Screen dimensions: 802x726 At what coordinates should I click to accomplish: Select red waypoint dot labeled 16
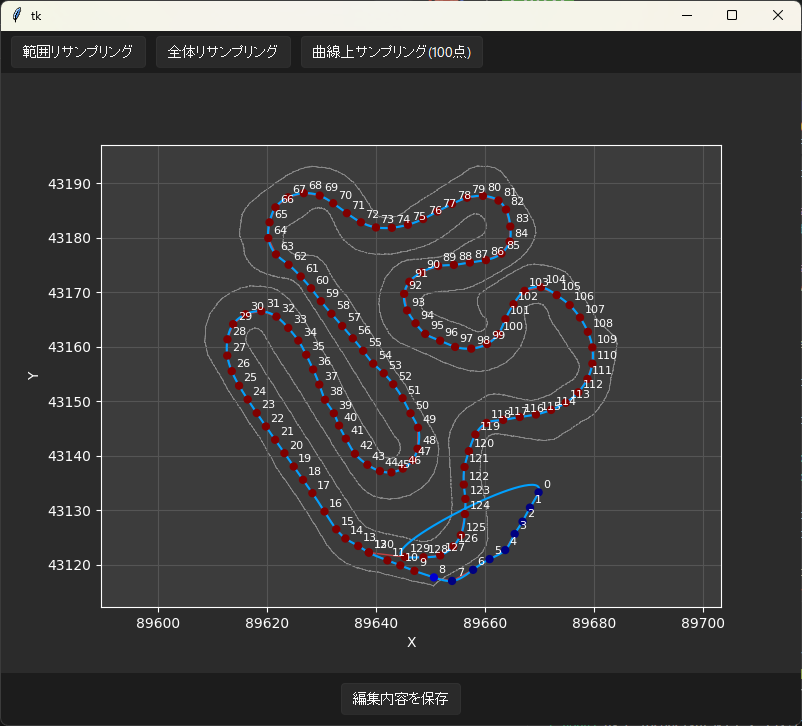[324, 511]
